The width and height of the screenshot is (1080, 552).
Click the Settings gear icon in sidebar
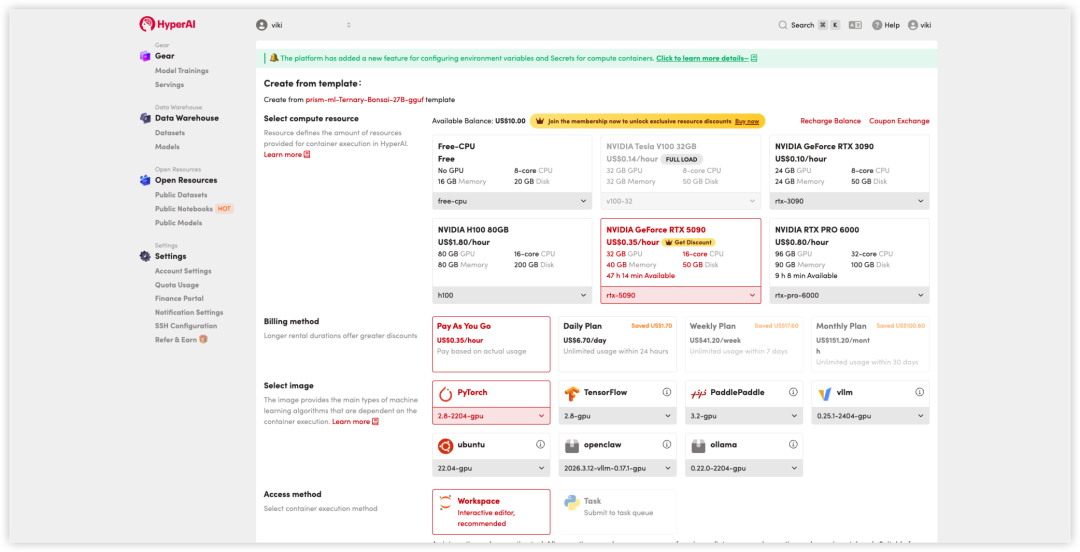pyautogui.click(x=145, y=256)
